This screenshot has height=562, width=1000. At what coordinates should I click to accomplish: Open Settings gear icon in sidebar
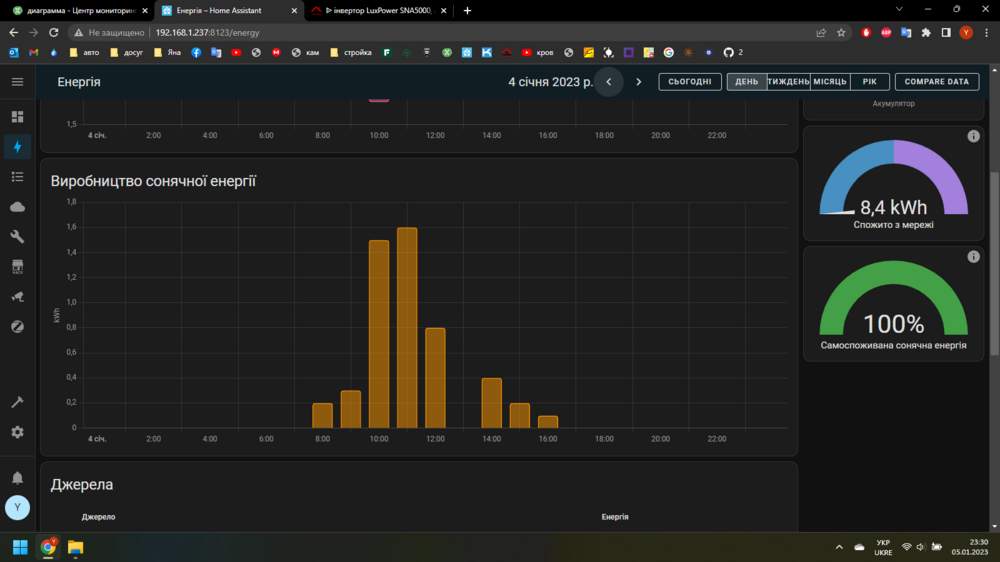pyautogui.click(x=17, y=432)
